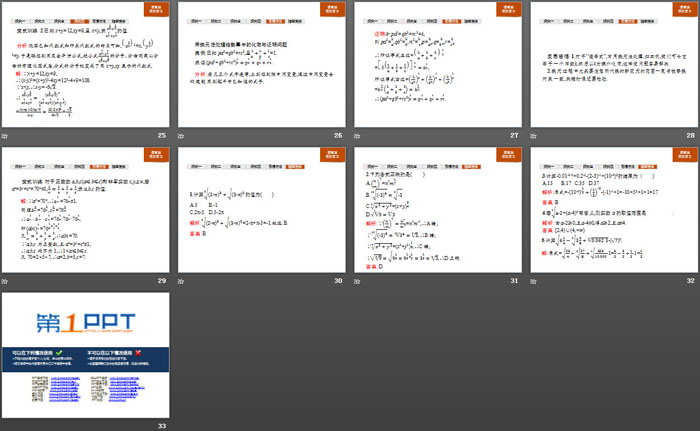700x431 pixels.
Task: Click the animation star icon under slide 28
Action: [x=533, y=136]
